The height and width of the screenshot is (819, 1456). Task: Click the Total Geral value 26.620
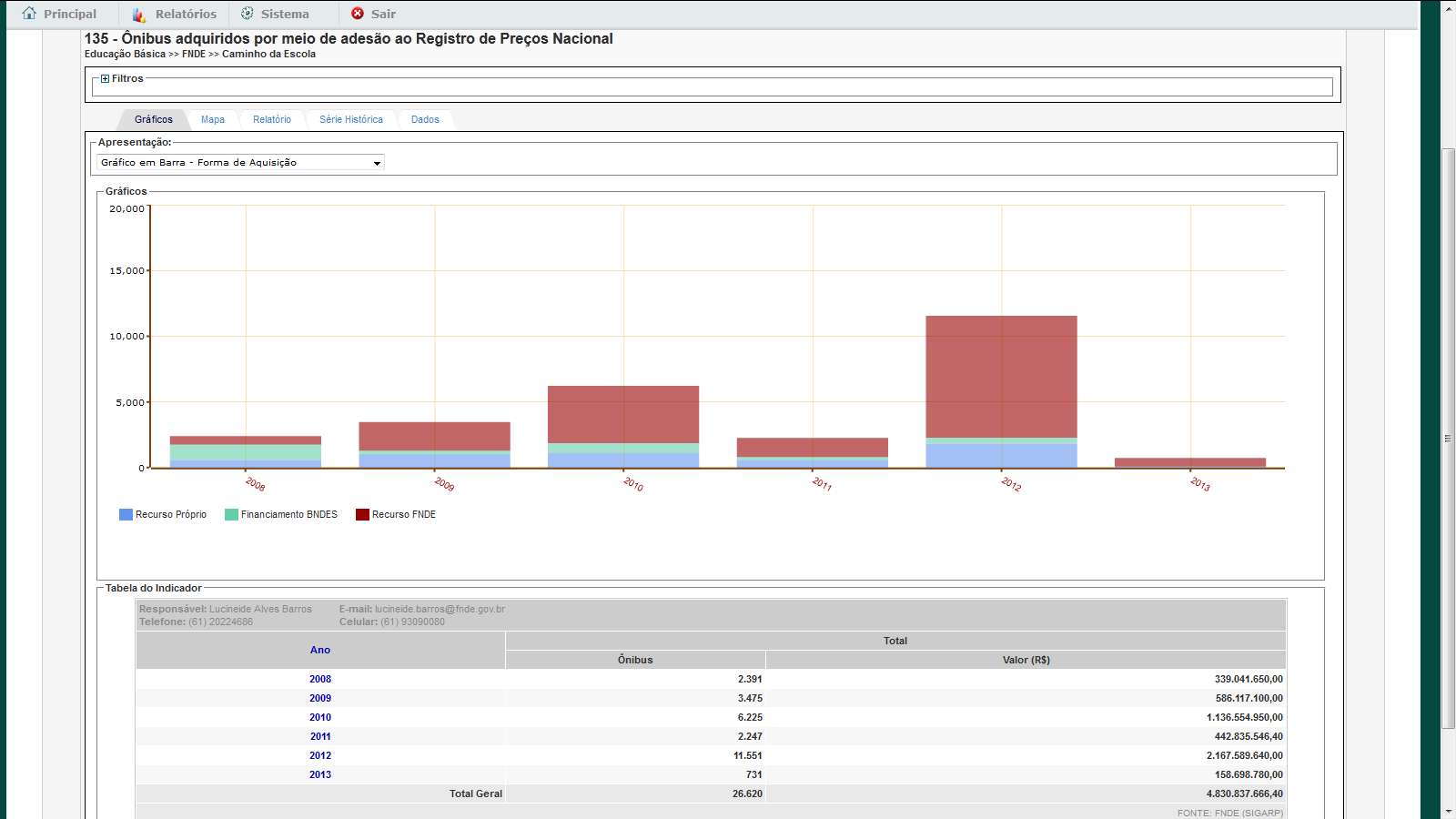pos(747,794)
